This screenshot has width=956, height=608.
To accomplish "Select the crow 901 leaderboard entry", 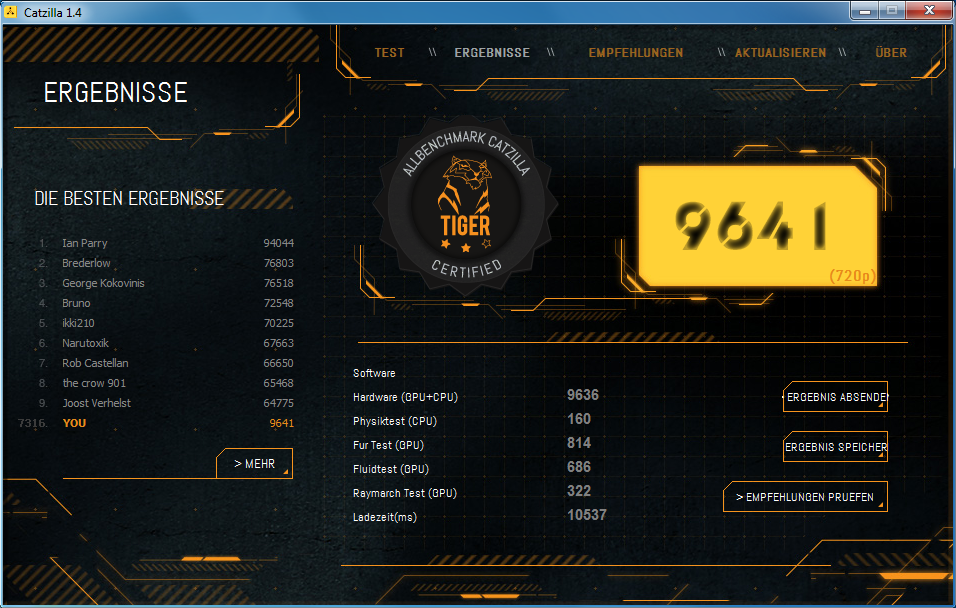I will point(165,383).
